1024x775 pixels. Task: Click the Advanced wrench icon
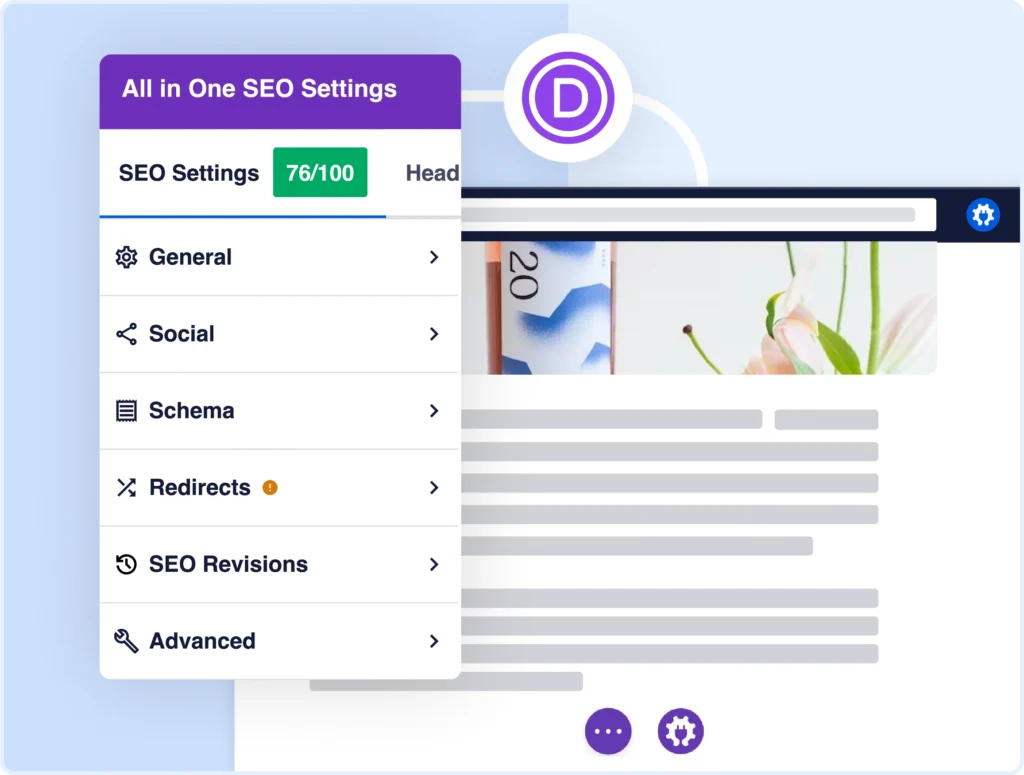pyautogui.click(x=126, y=641)
